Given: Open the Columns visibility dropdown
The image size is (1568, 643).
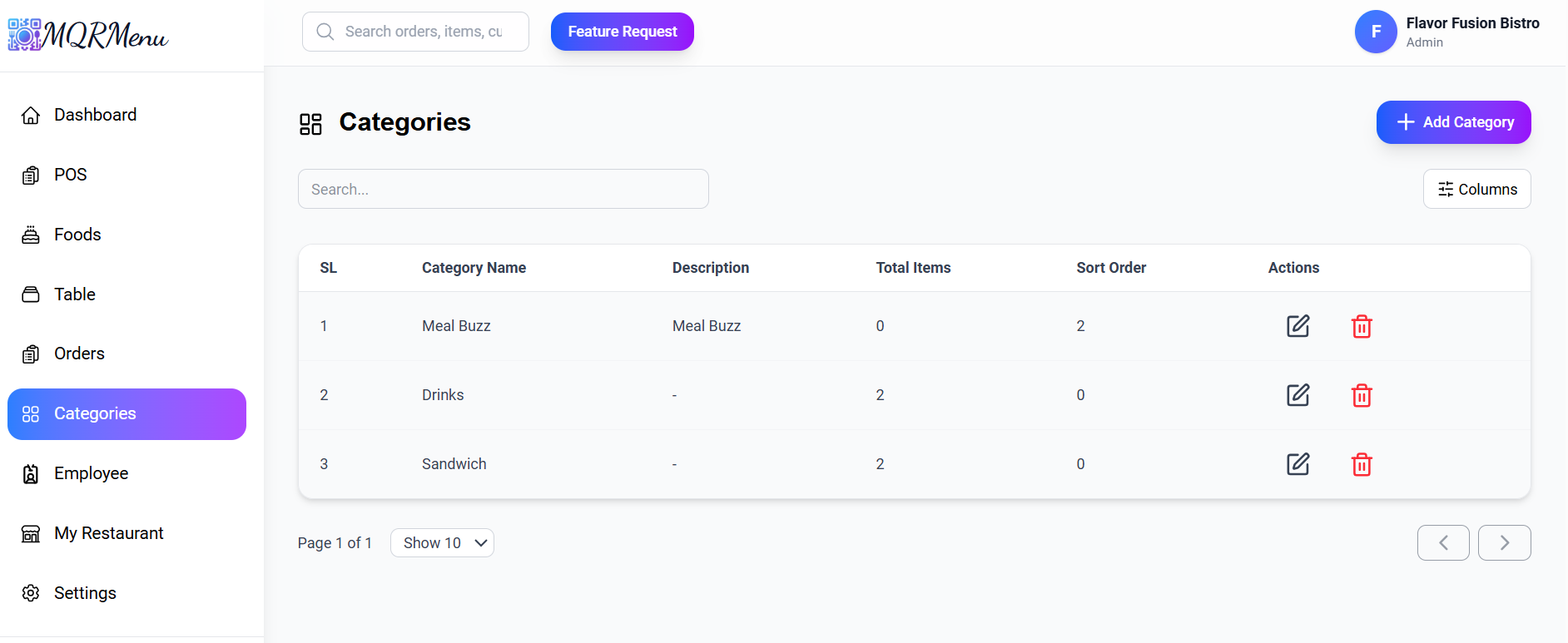Looking at the screenshot, I should [1476, 190].
